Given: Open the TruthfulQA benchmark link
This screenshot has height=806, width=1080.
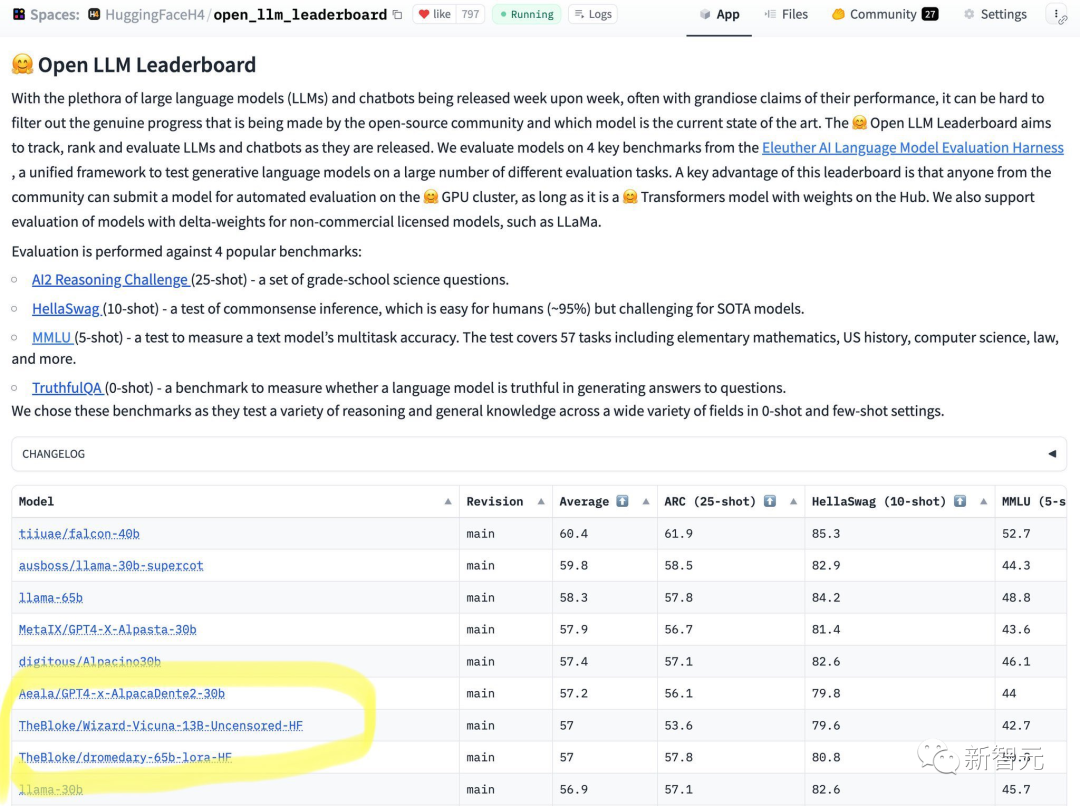Looking at the screenshot, I should [67, 388].
